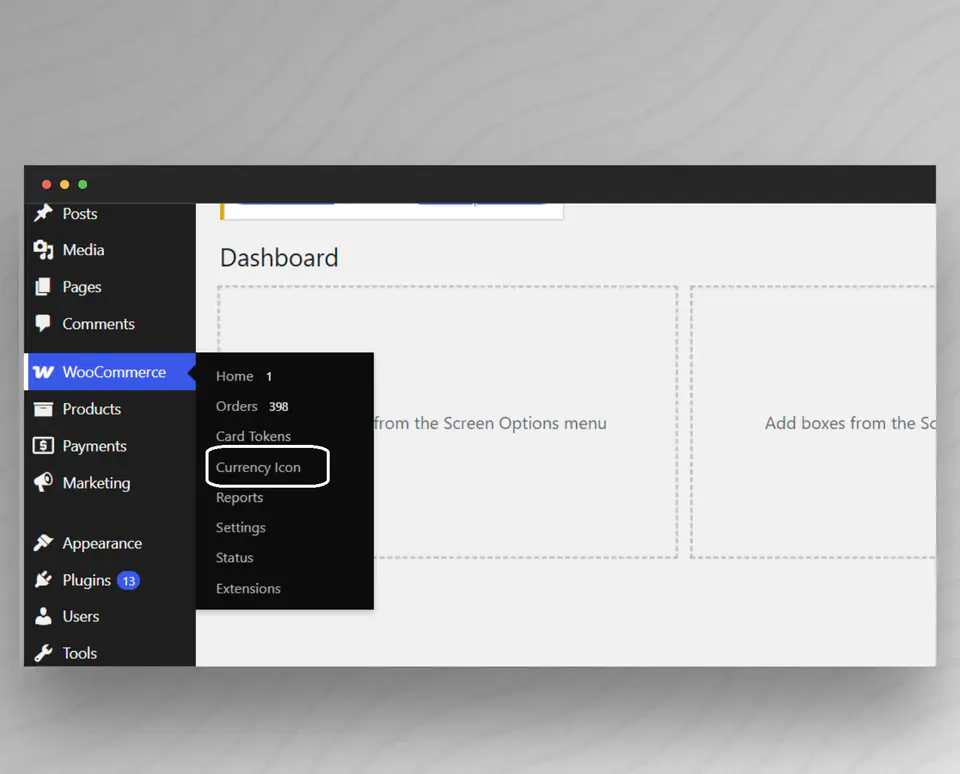Open the Tools menu

[80, 653]
